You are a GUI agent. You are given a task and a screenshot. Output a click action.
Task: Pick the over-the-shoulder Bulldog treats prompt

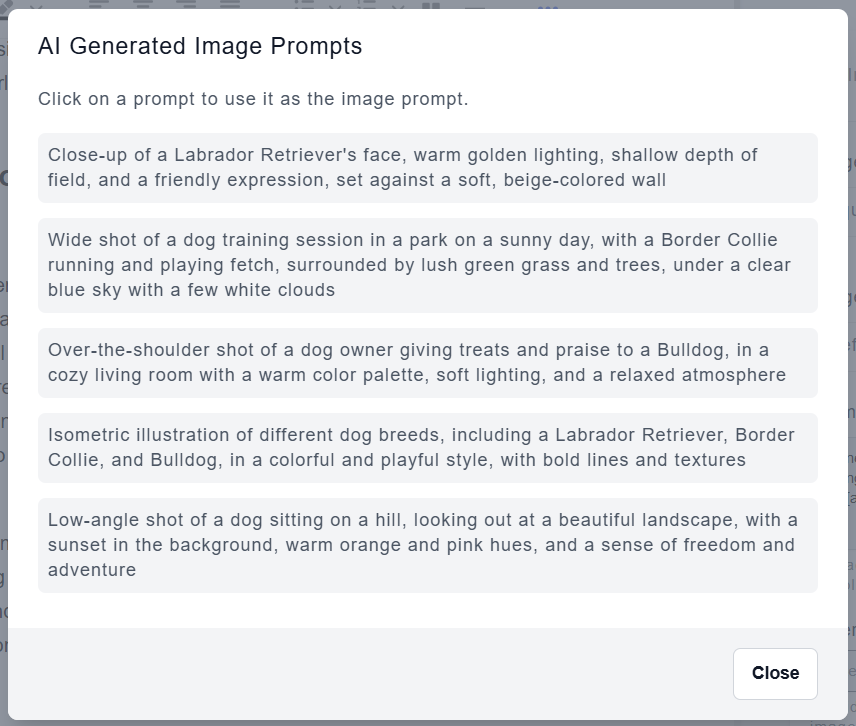point(427,363)
